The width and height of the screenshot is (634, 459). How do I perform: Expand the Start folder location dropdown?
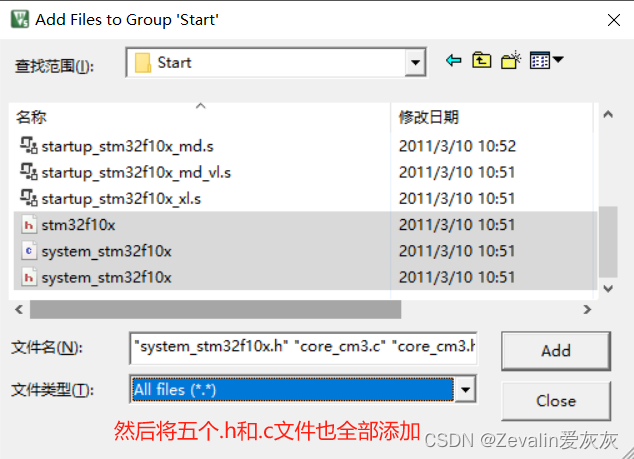tap(415, 63)
